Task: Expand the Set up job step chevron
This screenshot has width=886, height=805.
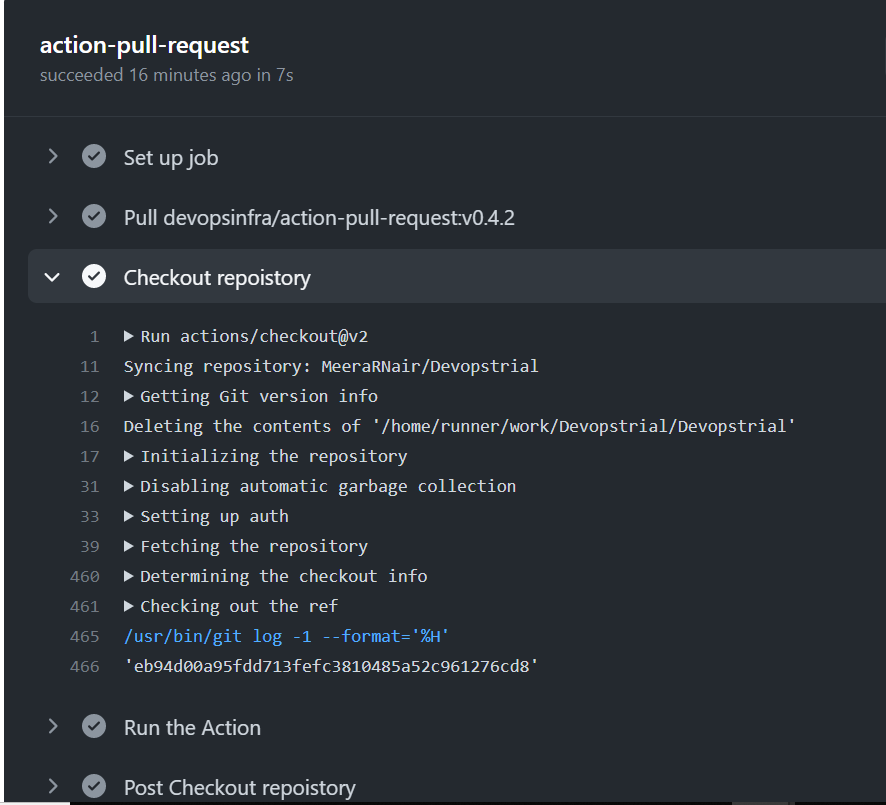Action: (x=53, y=157)
